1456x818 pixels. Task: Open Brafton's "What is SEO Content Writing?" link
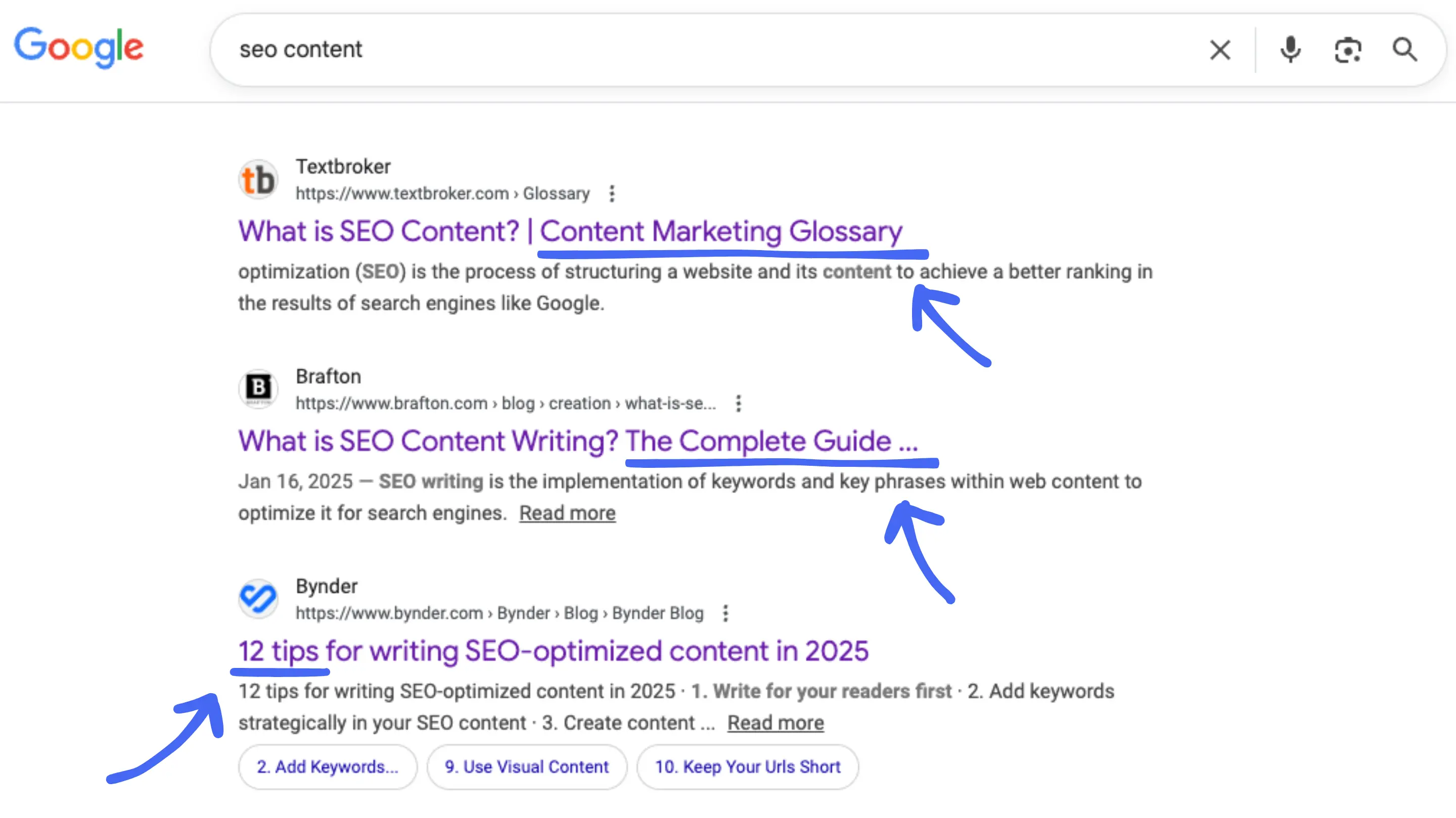(578, 441)
